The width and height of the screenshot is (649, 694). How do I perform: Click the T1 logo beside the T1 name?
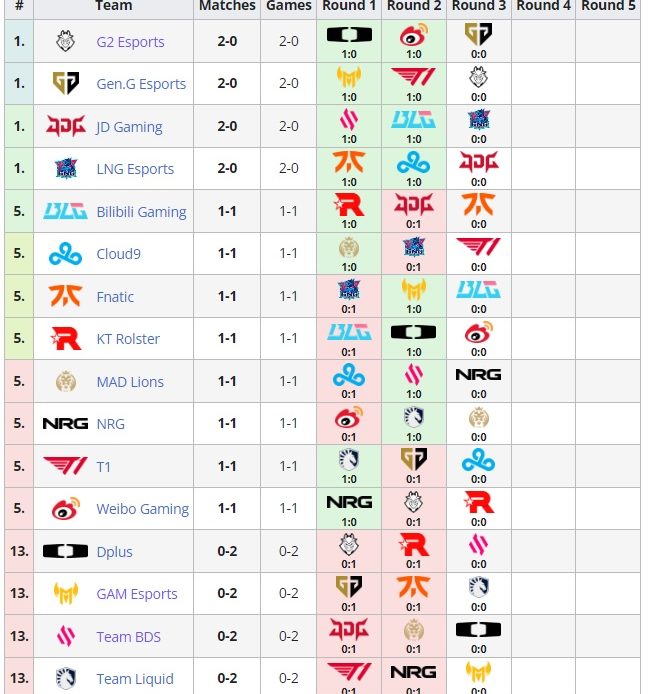click(x=66, y=466)
